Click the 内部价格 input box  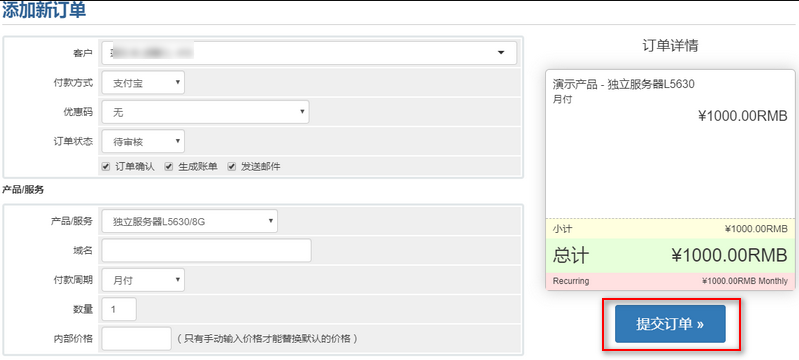coord(137,339)
